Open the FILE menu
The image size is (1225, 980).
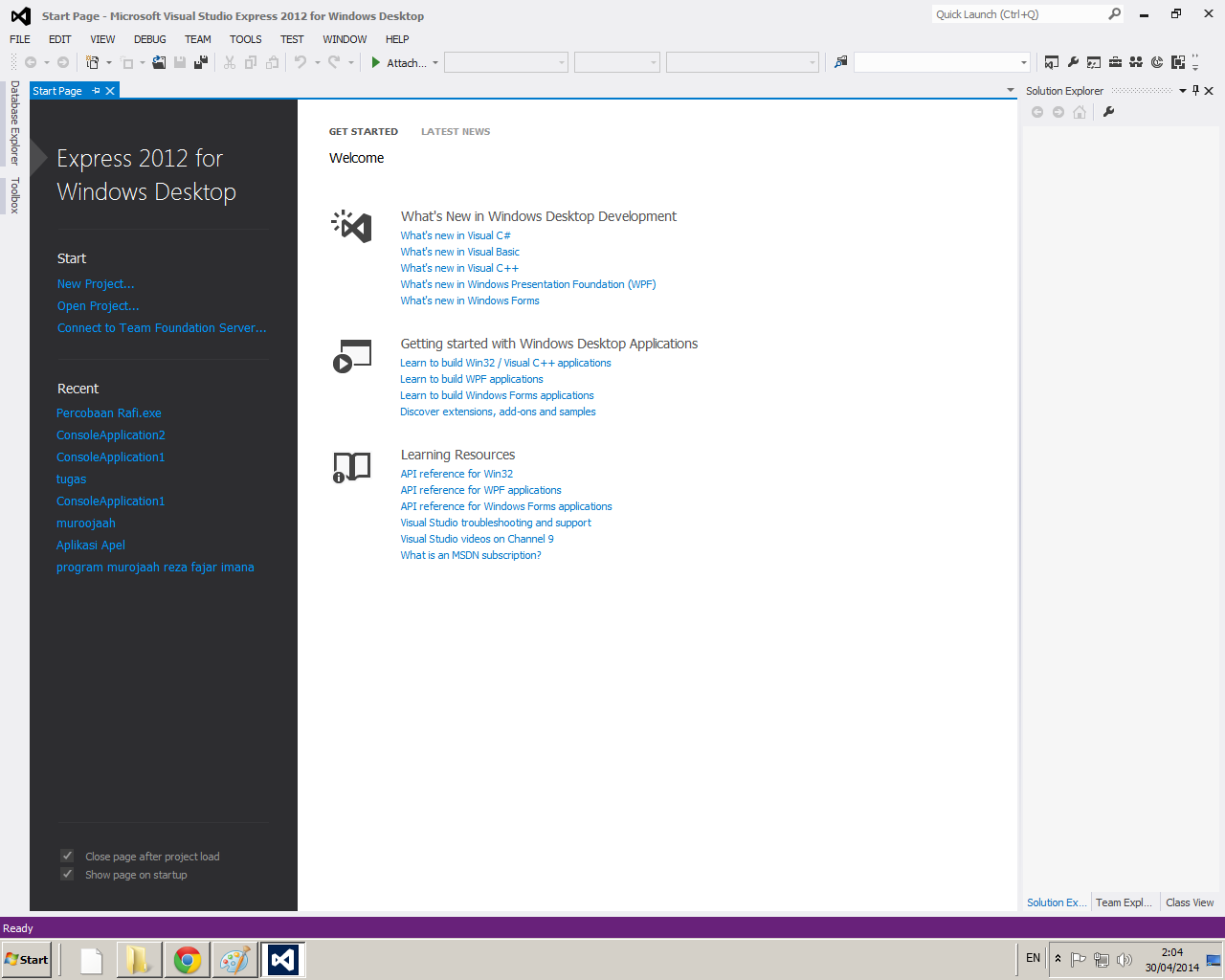pyautogui.click(x=20, y=39)
